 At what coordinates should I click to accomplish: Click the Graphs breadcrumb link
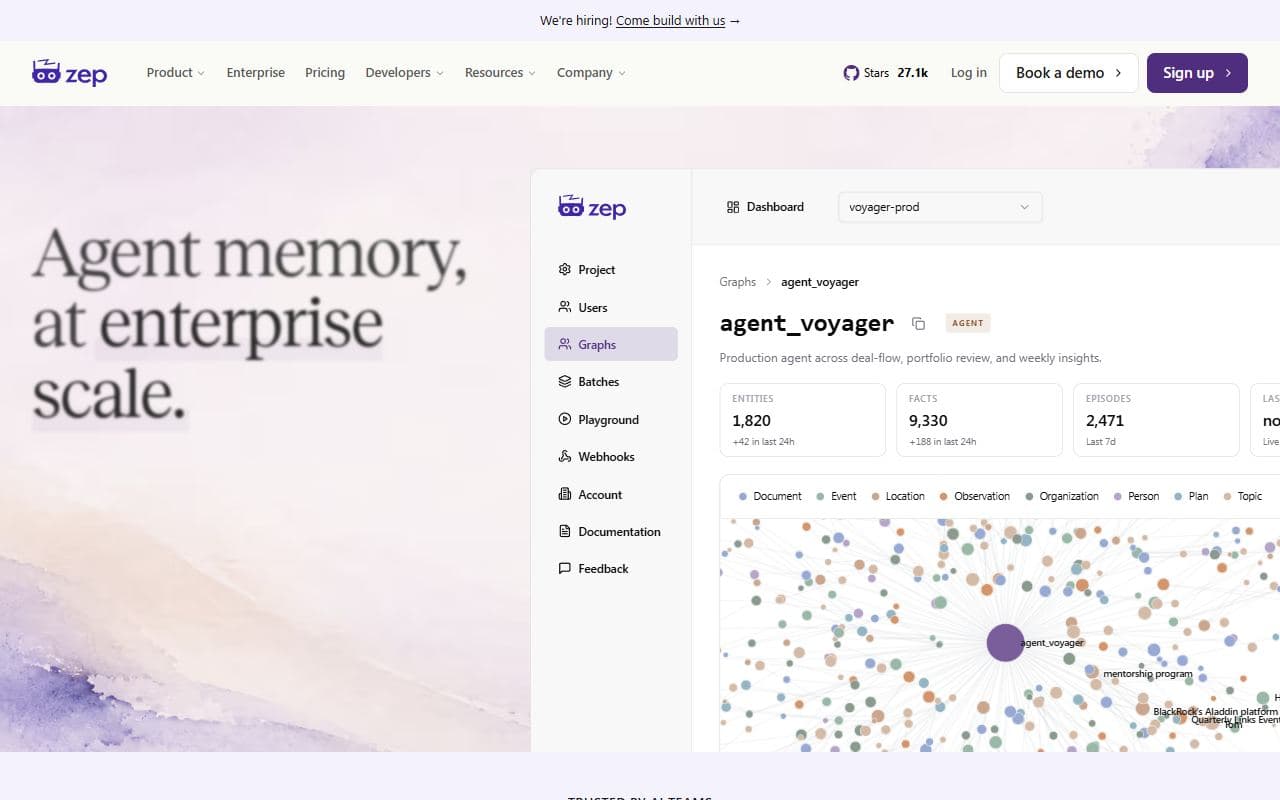pos(738,282)
